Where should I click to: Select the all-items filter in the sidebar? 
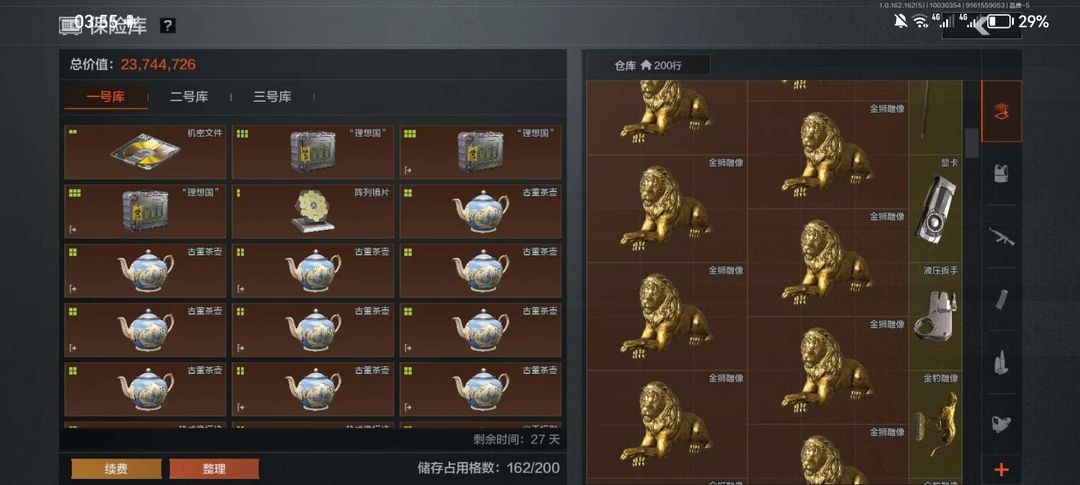click(x=1001, y=112)
